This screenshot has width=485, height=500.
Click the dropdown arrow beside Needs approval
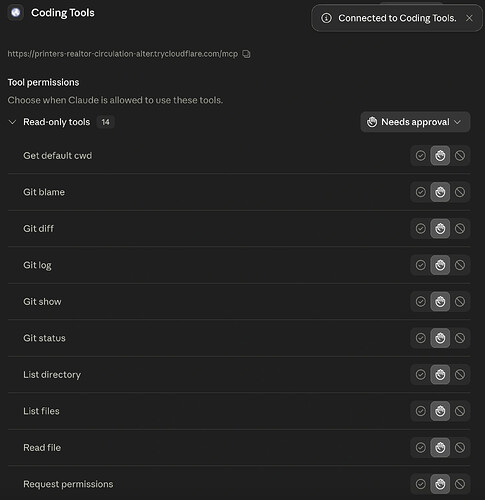point(458,122)
